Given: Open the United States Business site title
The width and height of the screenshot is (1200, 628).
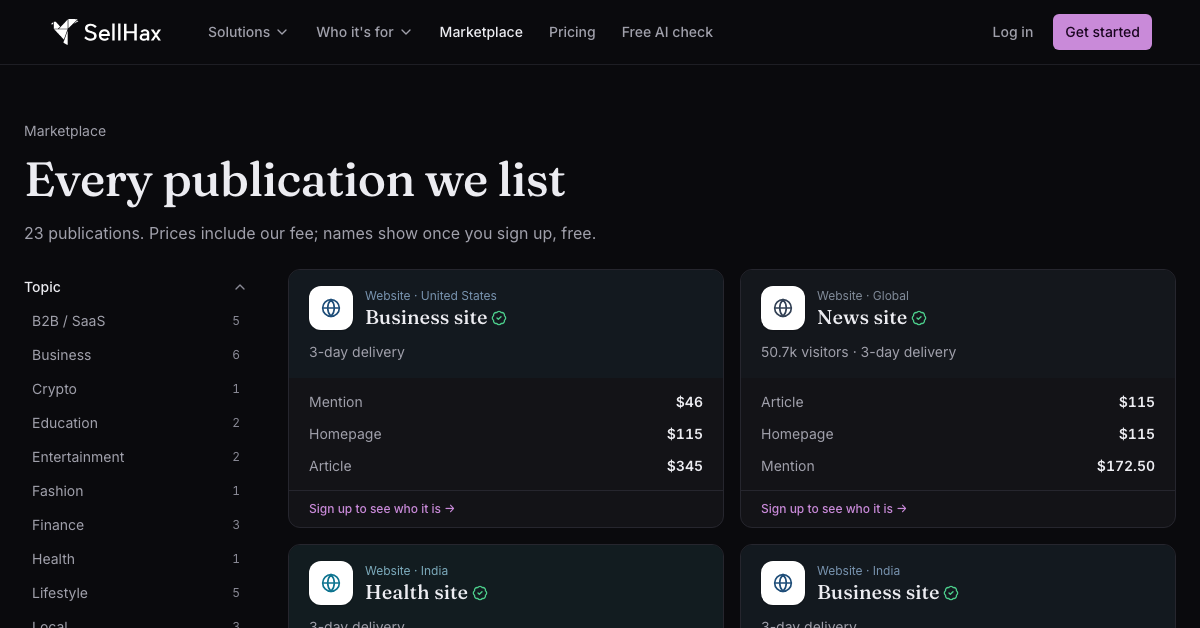Looking at the screenshot, I should [426, 318].
